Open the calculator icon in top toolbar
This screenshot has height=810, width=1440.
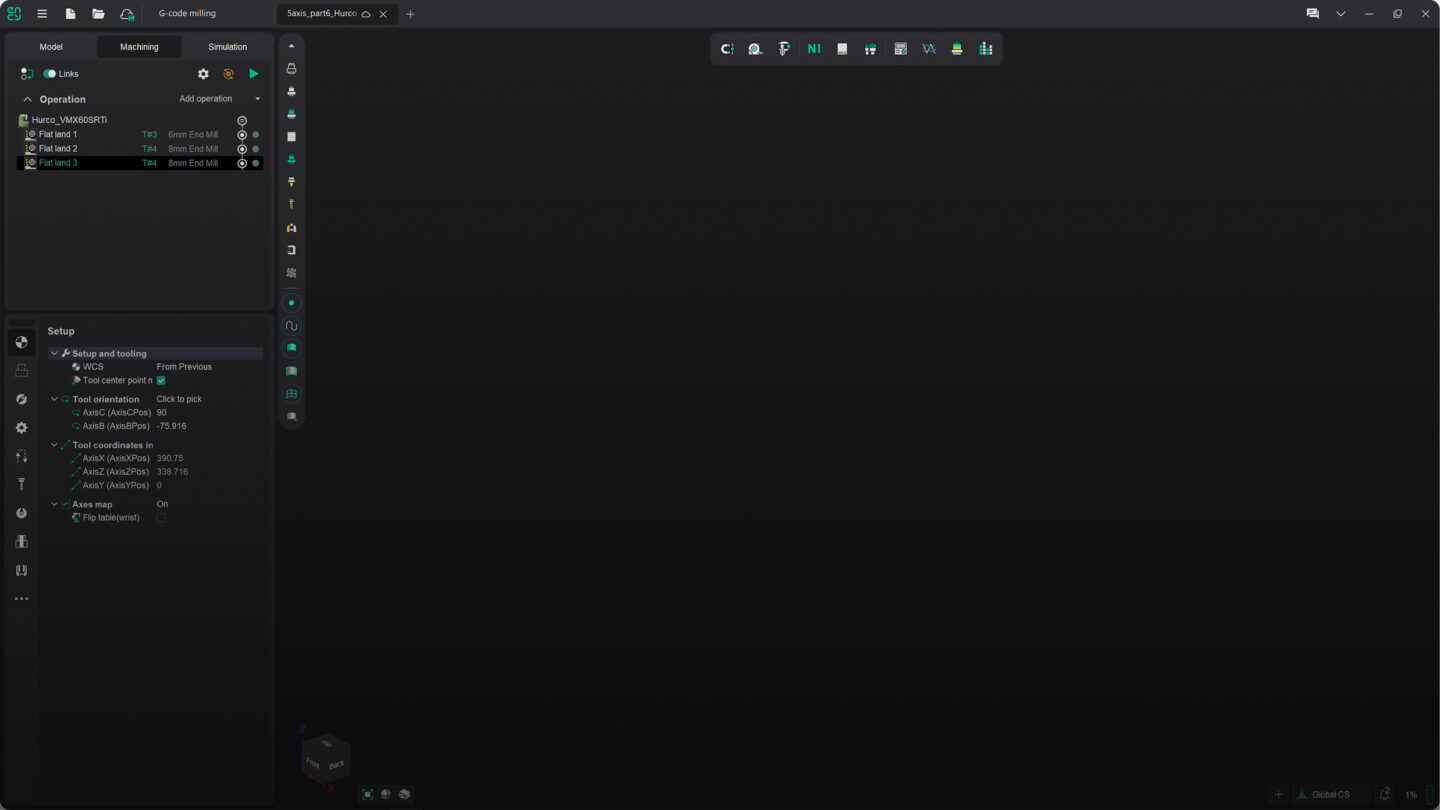point(900,49)
